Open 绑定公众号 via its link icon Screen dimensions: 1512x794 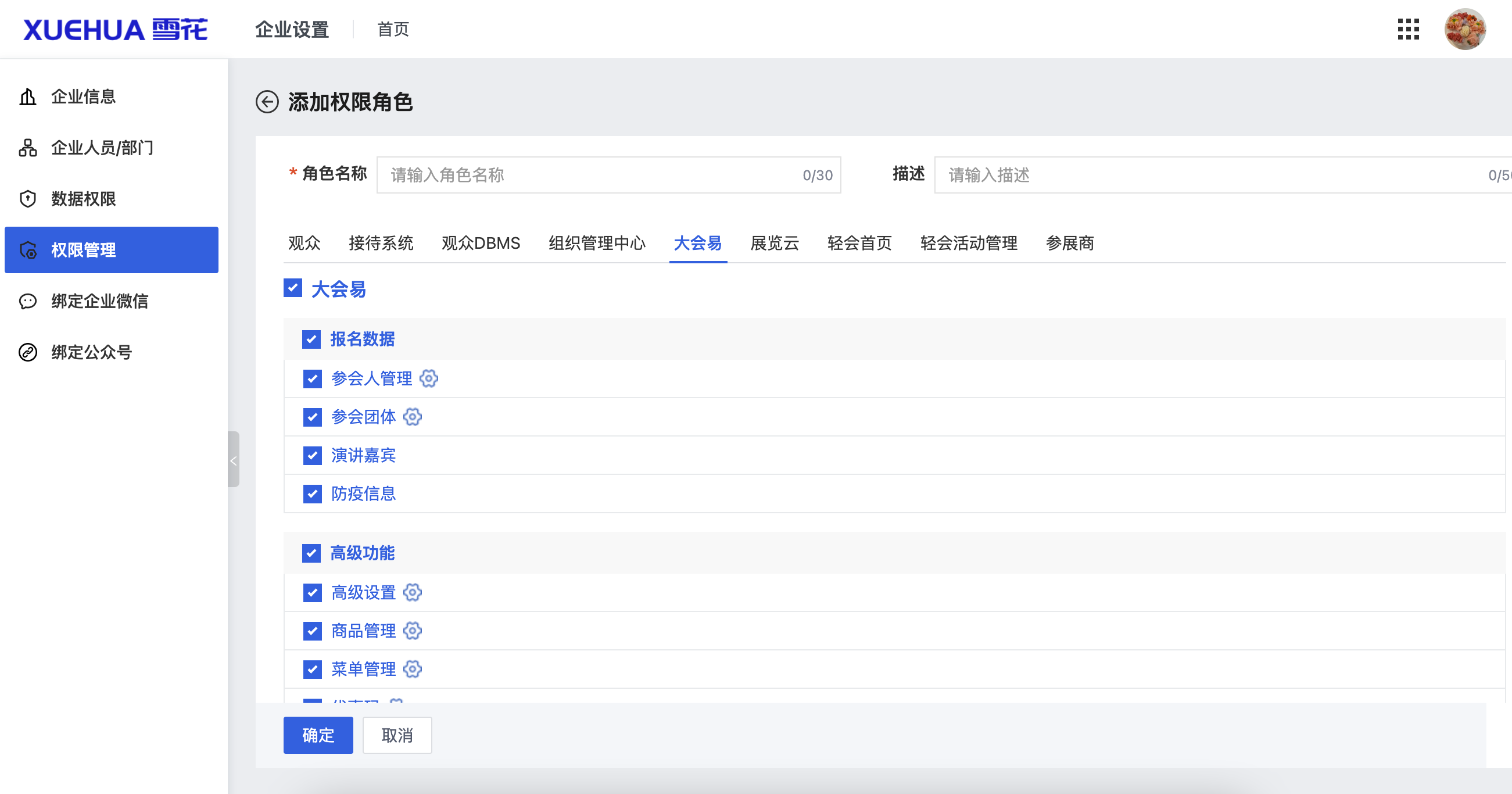[27, 352]
